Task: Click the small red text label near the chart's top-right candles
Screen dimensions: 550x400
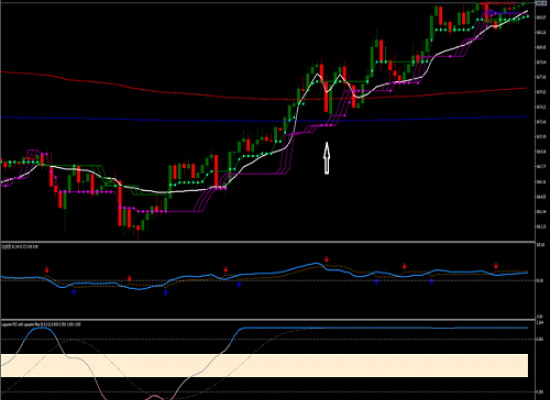Action: (500, 3)
